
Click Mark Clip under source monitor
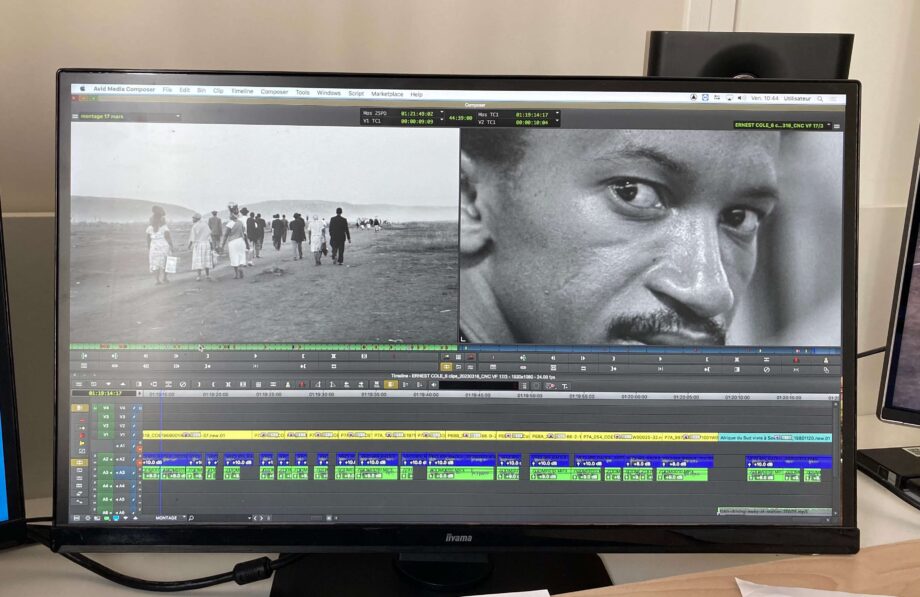pyautogui.click(x=334, y=356)
